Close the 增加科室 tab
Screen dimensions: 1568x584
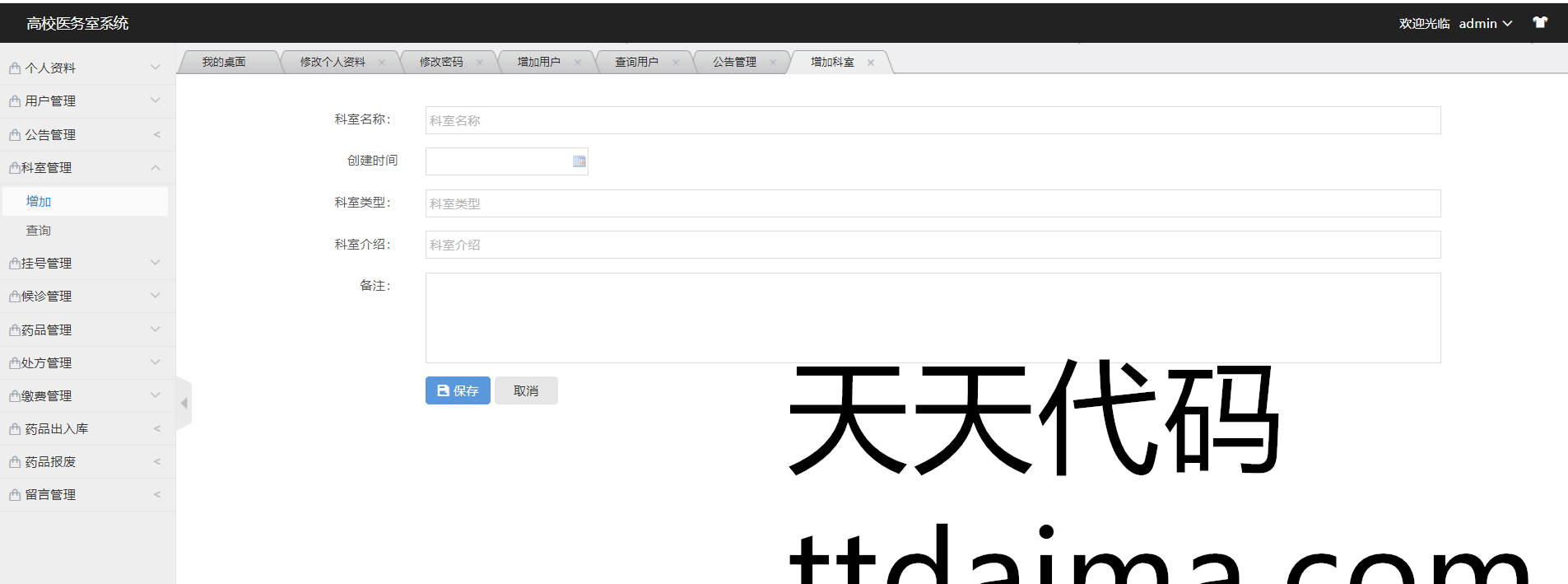click(871, 63)
